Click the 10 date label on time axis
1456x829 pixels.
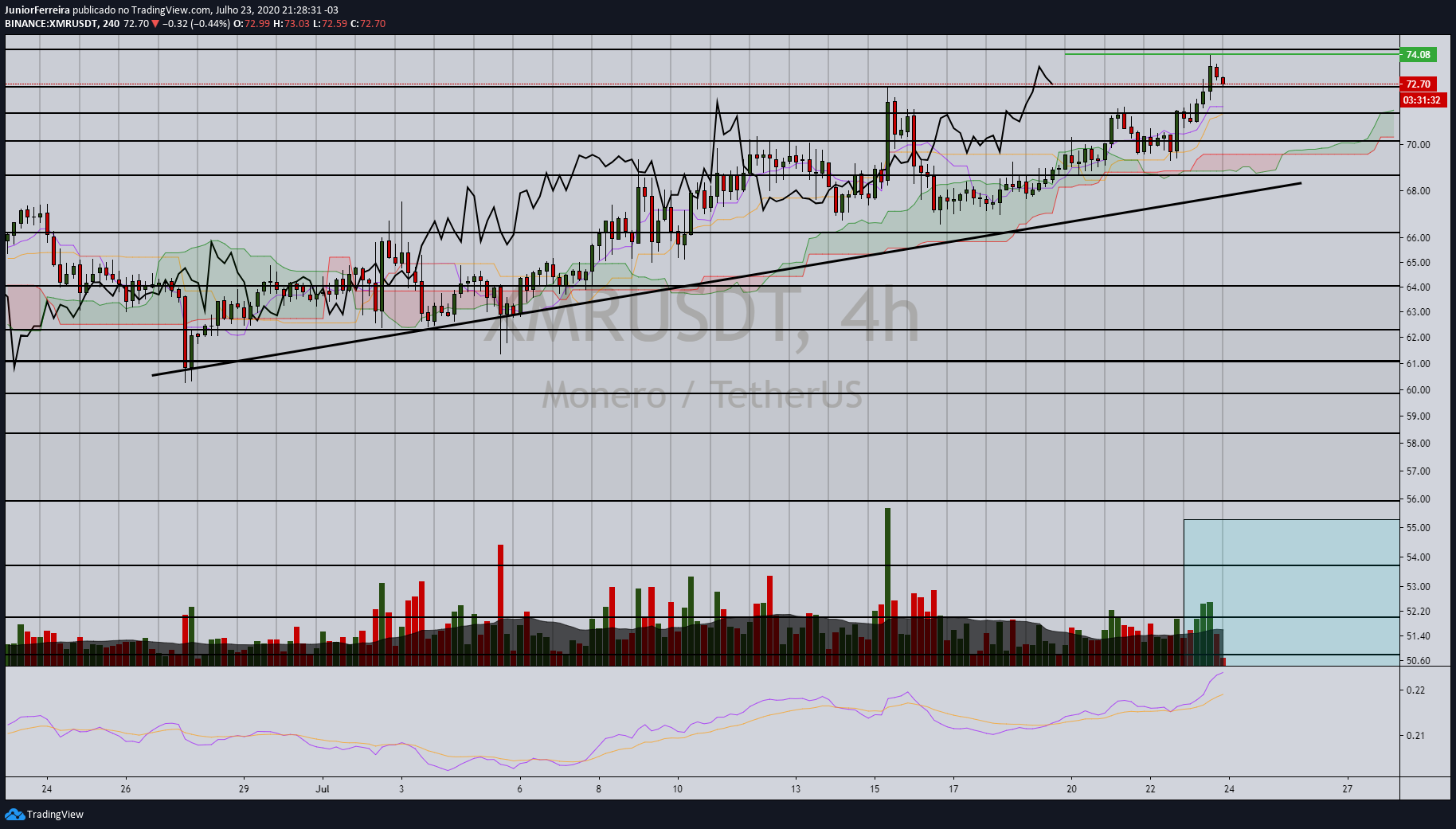coord(677,789)
